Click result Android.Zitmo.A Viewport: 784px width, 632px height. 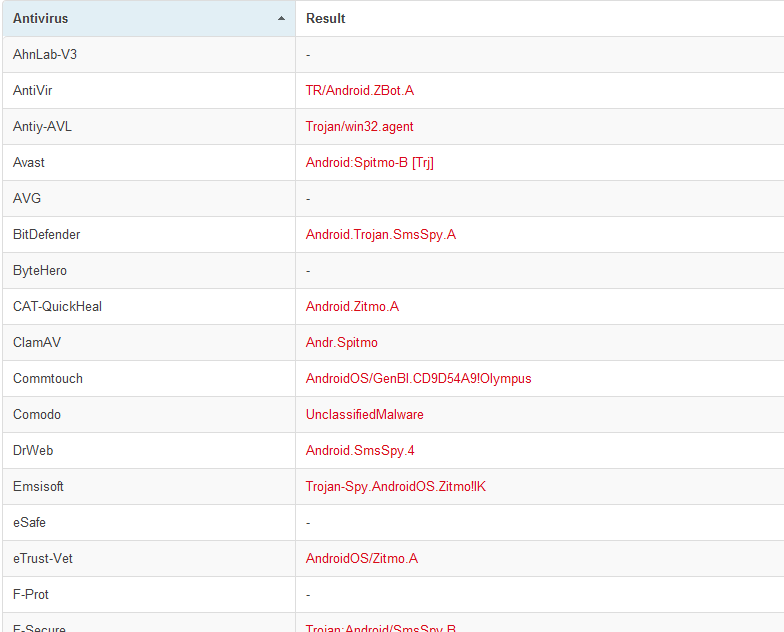[352, 306]
